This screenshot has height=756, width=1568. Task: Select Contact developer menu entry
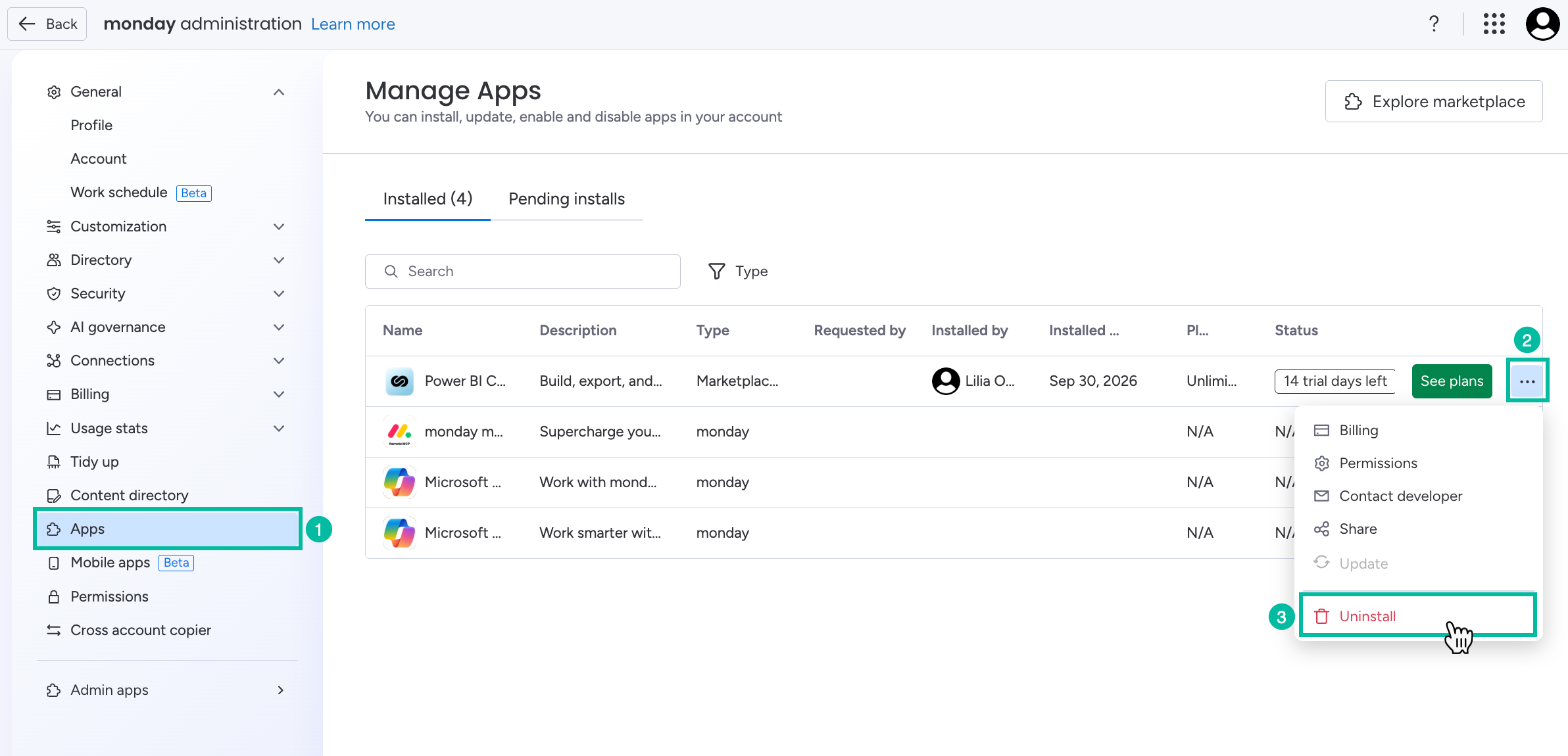coord(1418,496)
